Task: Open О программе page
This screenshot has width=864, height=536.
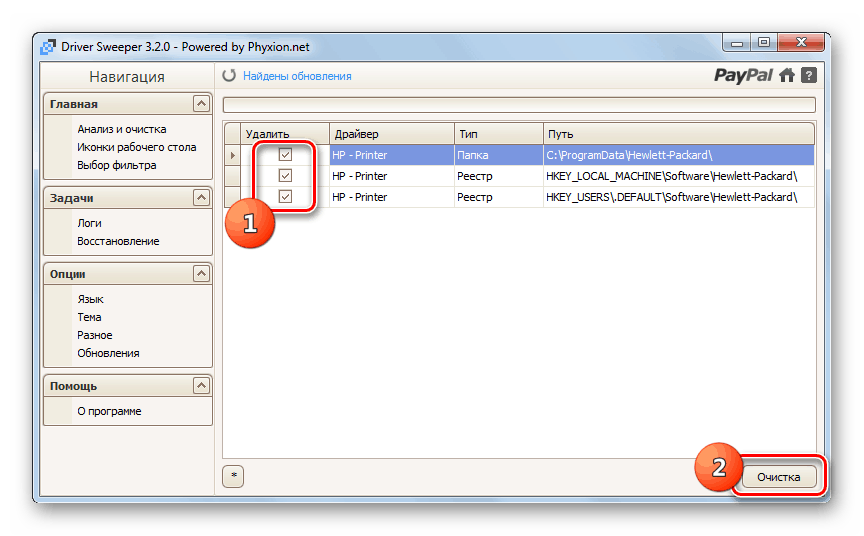Action: click(x=109, y=411)
